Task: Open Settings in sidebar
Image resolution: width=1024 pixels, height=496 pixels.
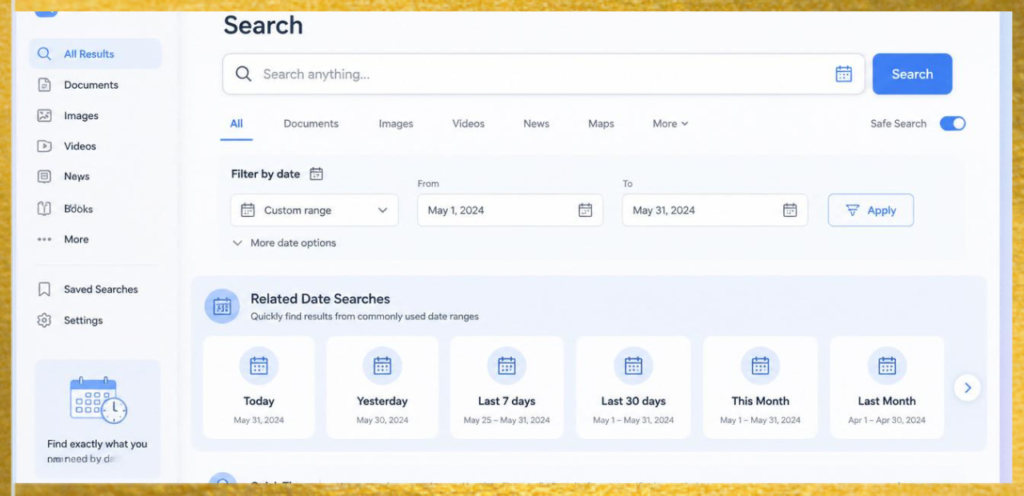Action: tap(95, 320)
